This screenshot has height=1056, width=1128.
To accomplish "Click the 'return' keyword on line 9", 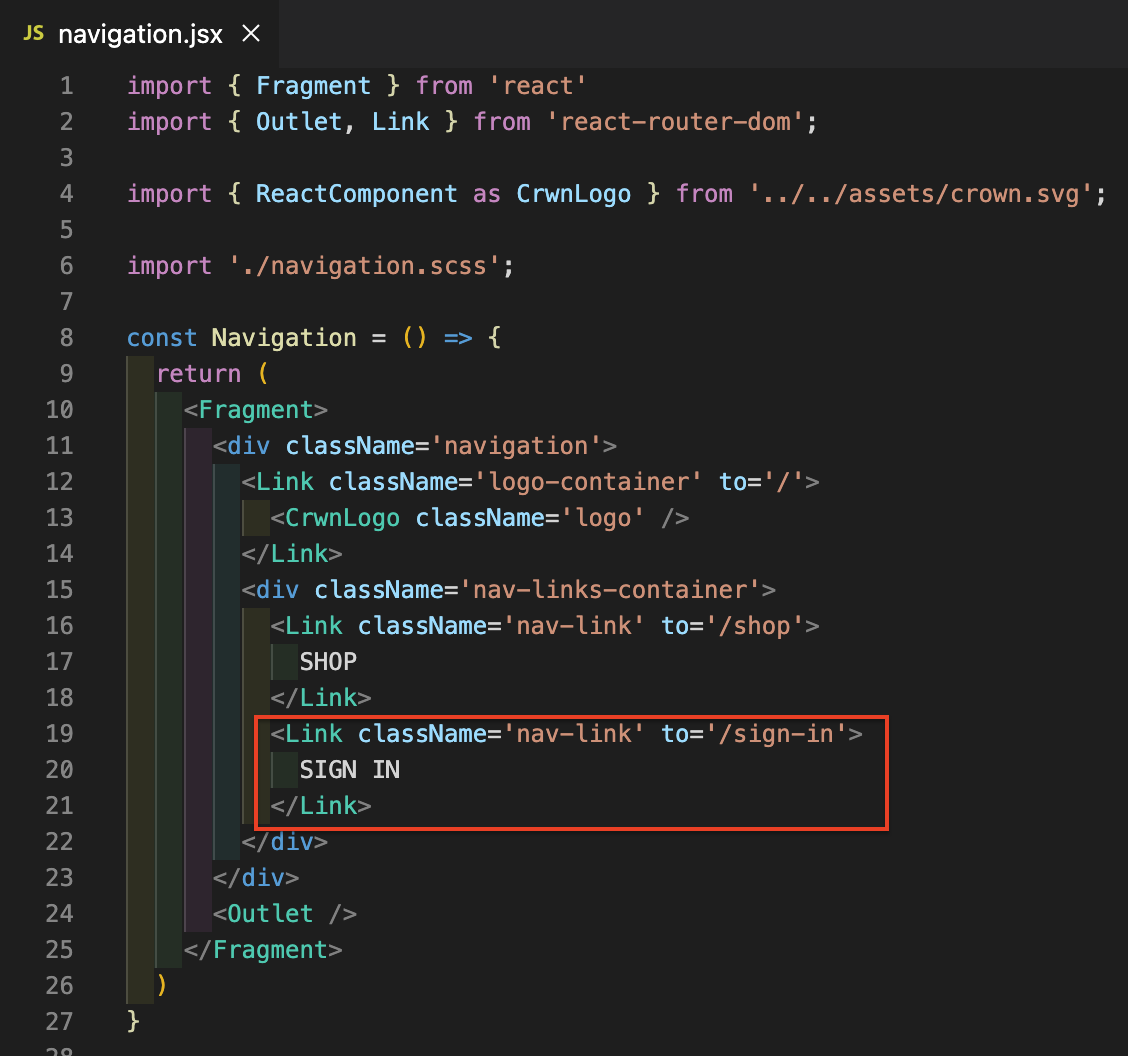I will click(199, 373).
